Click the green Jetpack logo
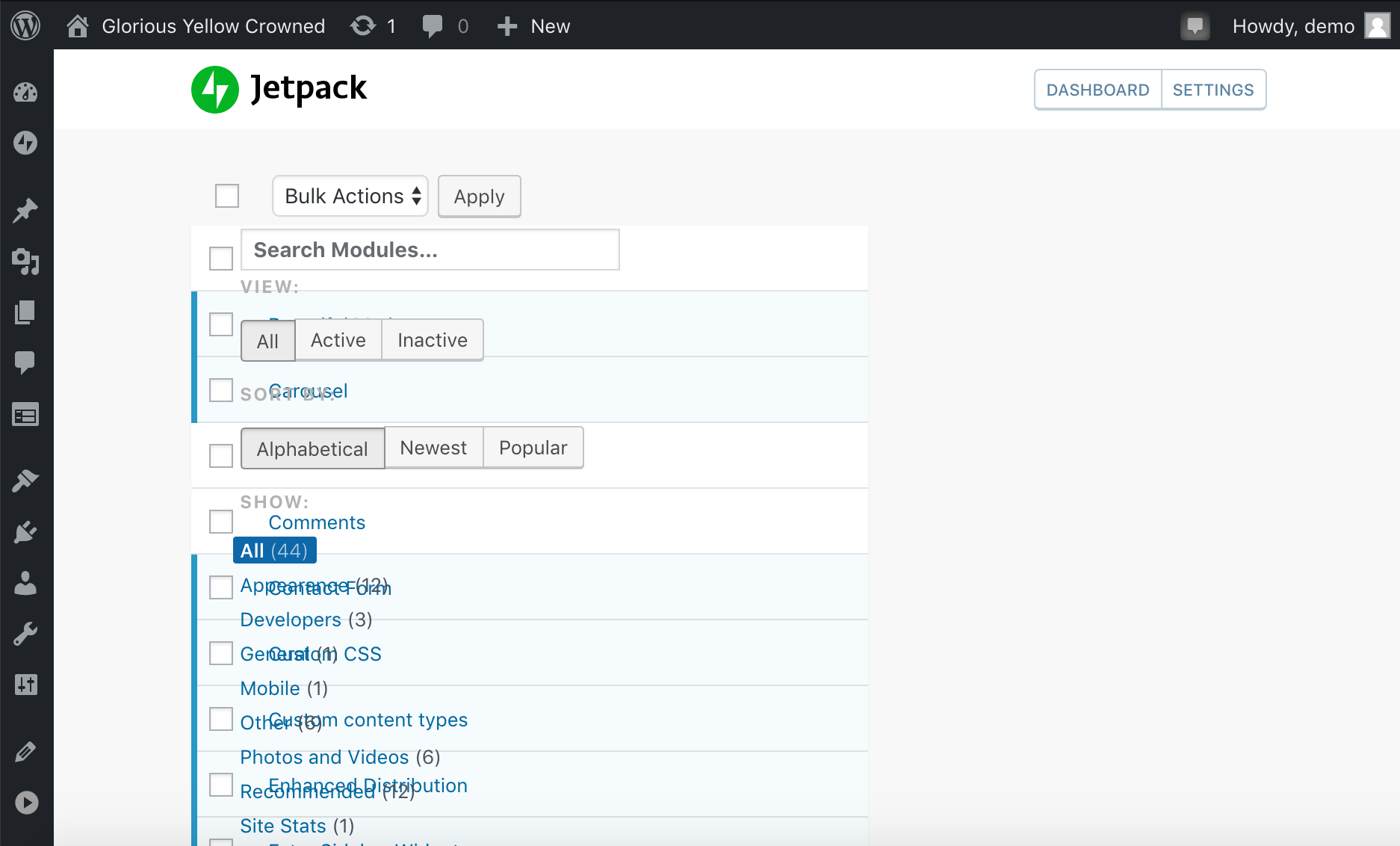 pos(215,90)
